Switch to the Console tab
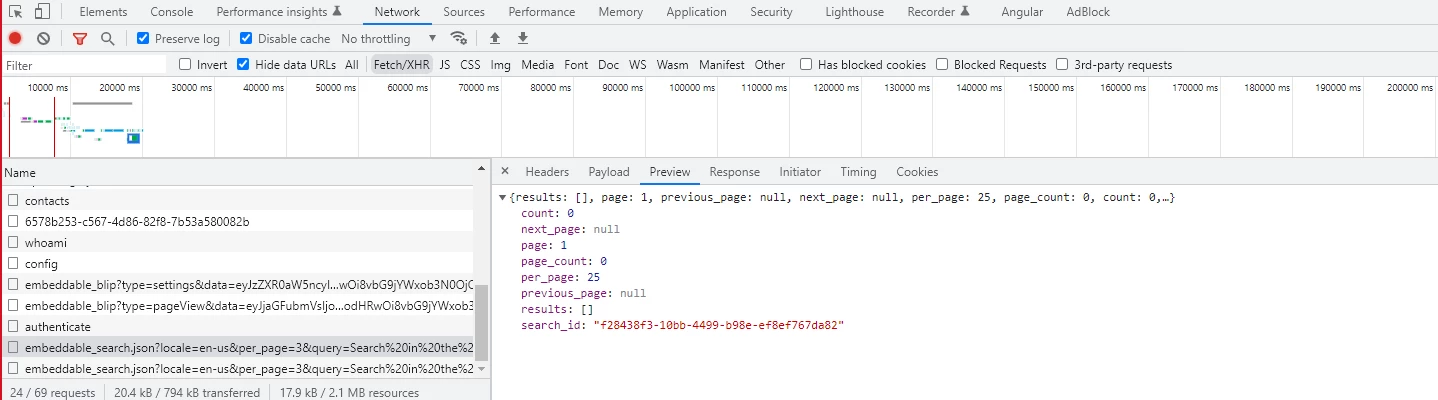1438x400 pixels. [172, 12]
